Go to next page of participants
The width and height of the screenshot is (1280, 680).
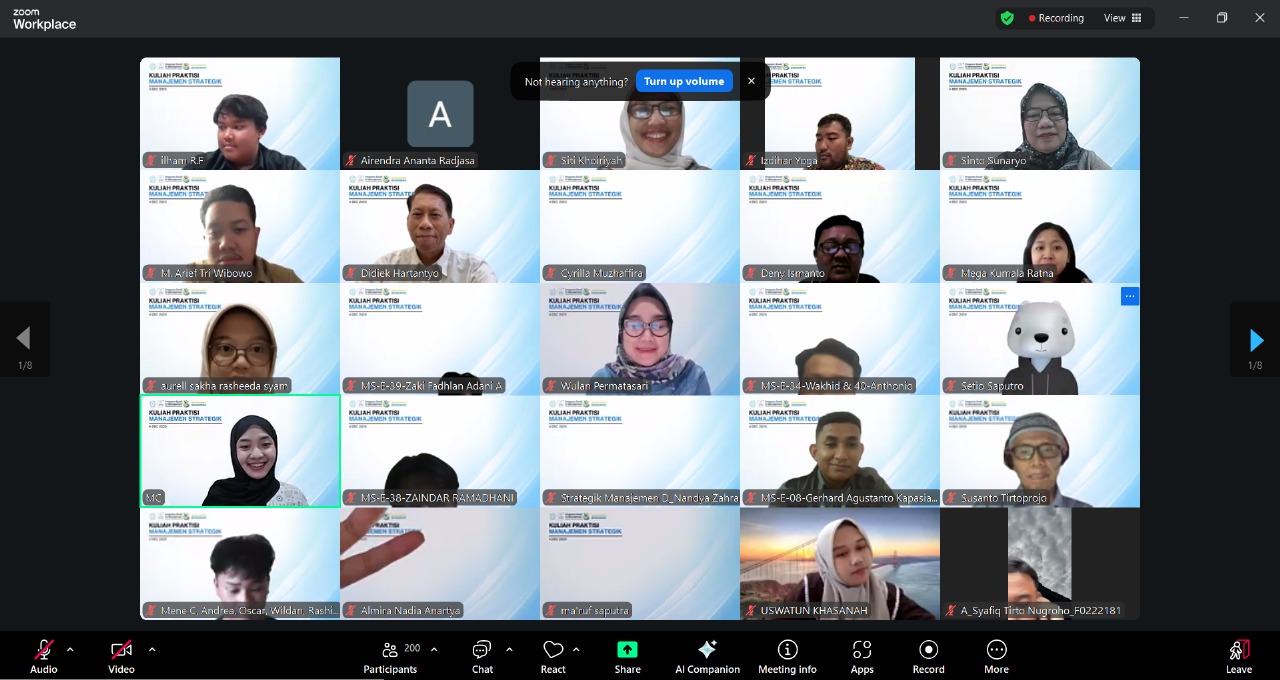[x=1256, y=340]
